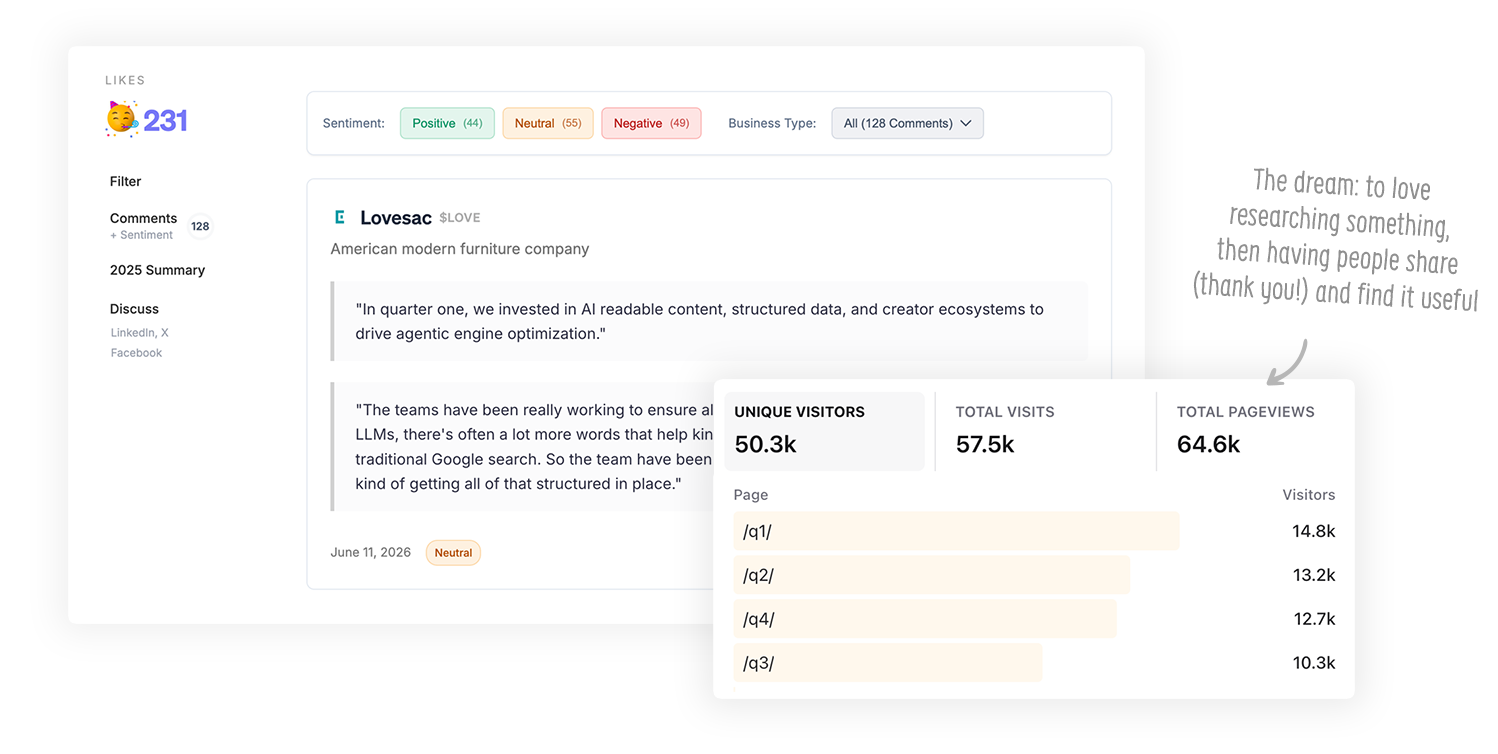Click the 231 likes count
The height and width of the screenshot is (754, 1498).
click(165, 120)
